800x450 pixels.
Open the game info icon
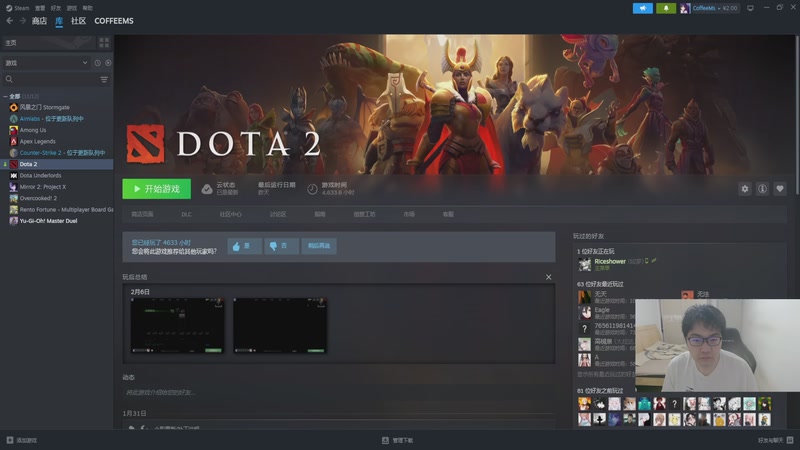(x=762, y=189)
